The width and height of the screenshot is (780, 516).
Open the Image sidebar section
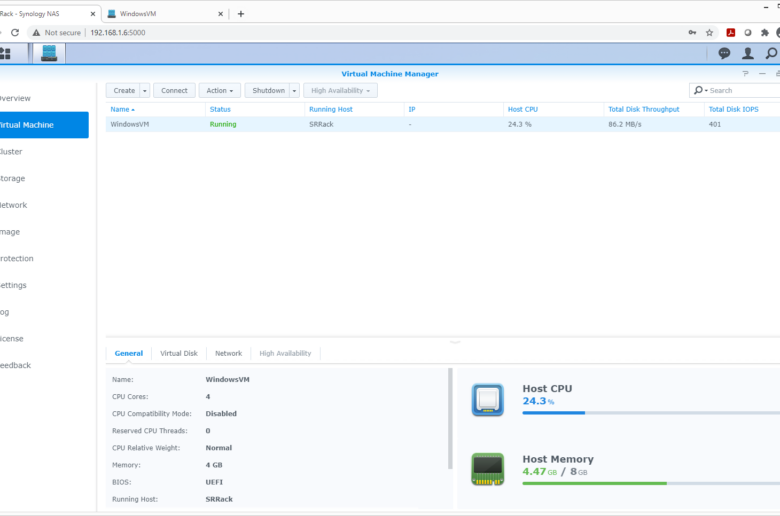44,232
